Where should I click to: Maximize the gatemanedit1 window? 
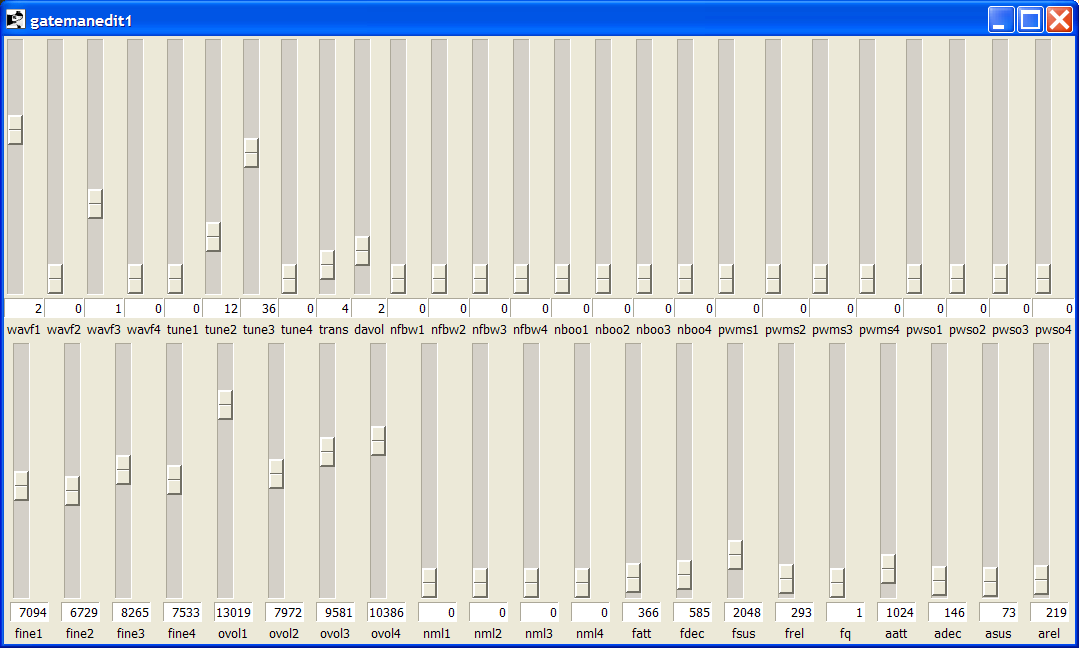[1031, 20]
